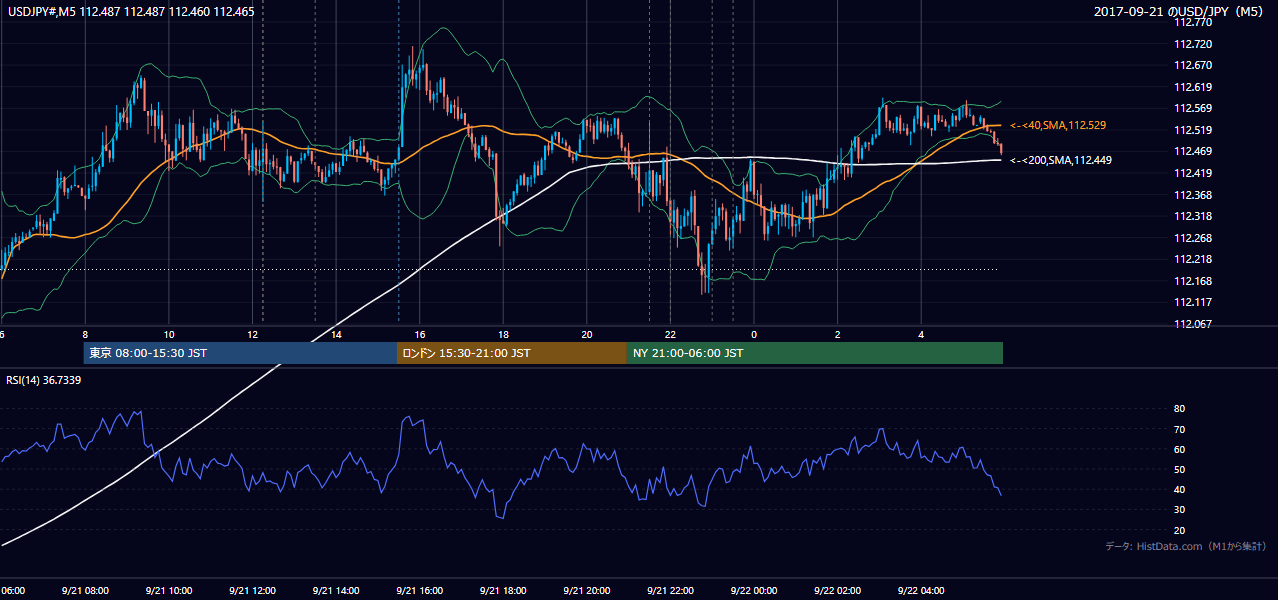Viewport: 1278px width, 600px height.
Task: Click the RSI 40 level label
Action: [x=1179, y=489]
